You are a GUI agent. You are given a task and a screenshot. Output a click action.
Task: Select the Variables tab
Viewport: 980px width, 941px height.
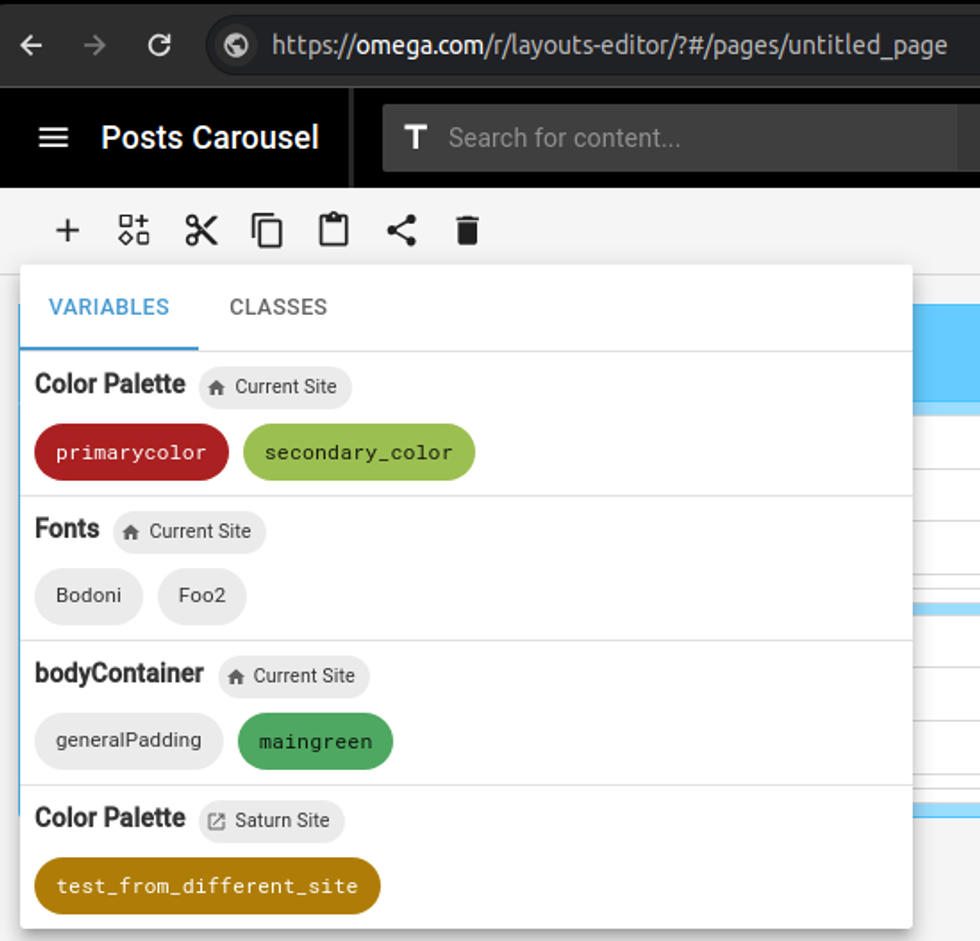109,307
